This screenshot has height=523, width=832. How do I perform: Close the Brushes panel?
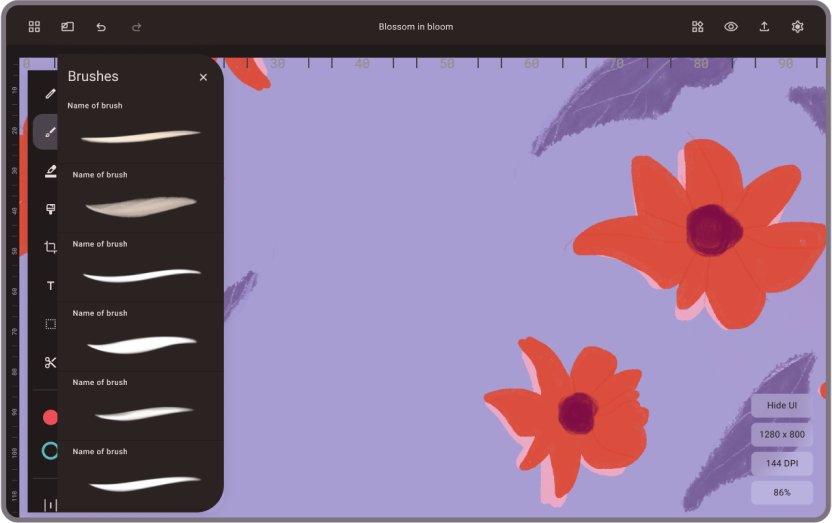tap(203, 77)
